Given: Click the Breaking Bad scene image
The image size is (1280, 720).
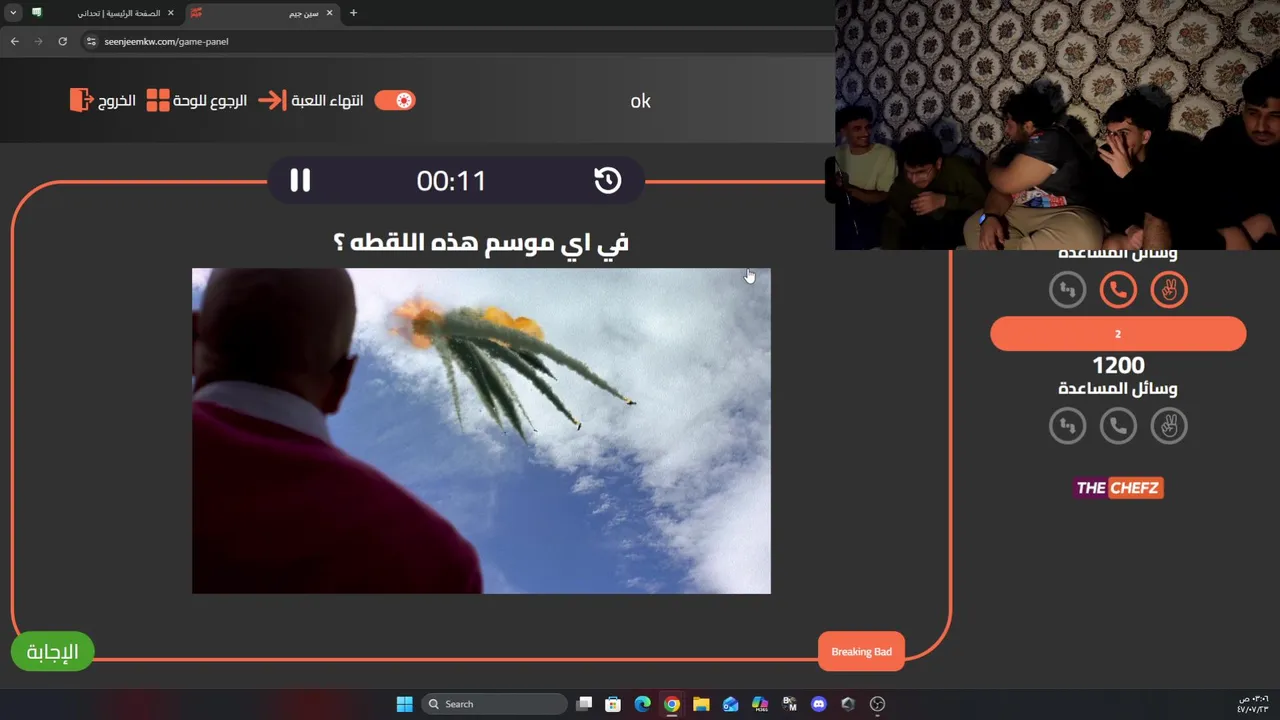Looking at the screenshot, I should pyautogui.click(x=481, y=431).
